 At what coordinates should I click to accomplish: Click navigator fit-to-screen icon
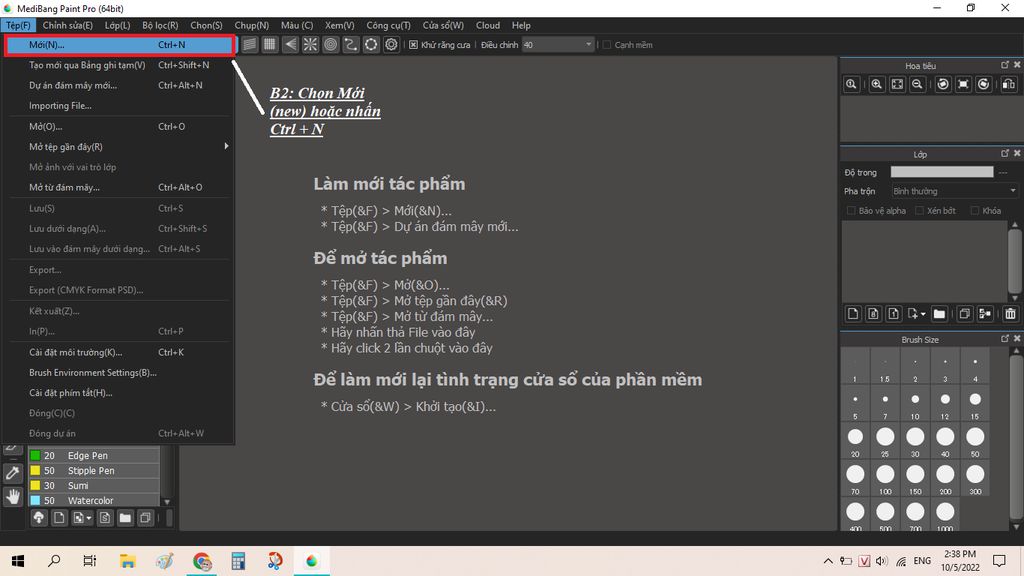click(897, 84)
